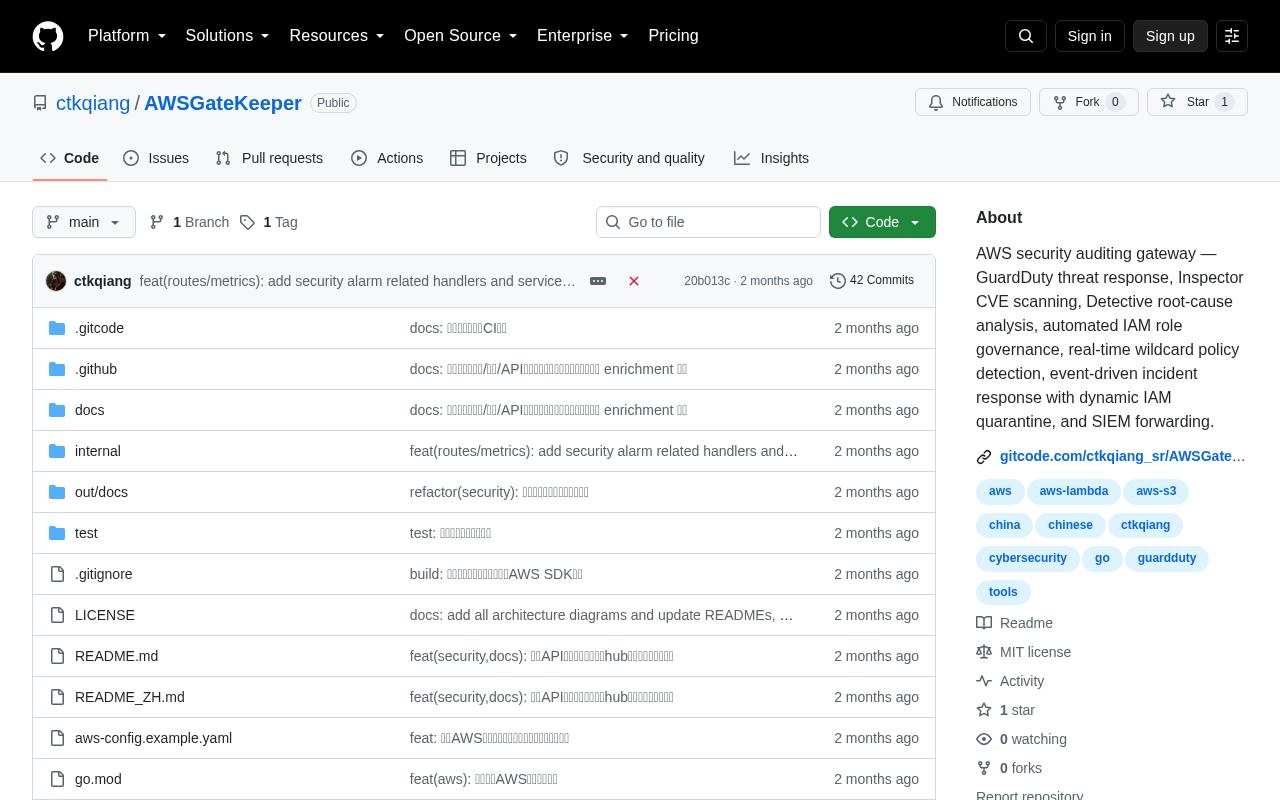Viewport: 1280px width, 800px height.
Task: Open the .gitignore file
Action: coord(104,574)
